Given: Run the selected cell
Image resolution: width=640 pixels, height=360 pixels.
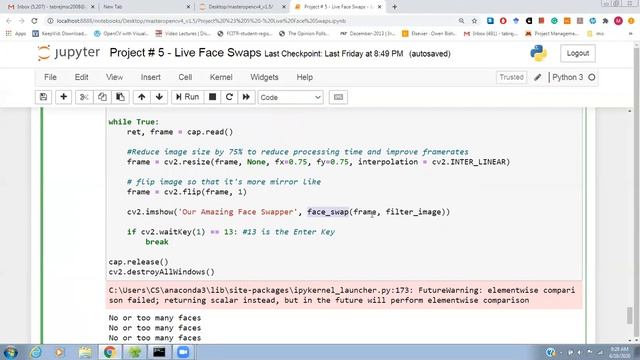Looking at the screenshot, I should 187,97.
